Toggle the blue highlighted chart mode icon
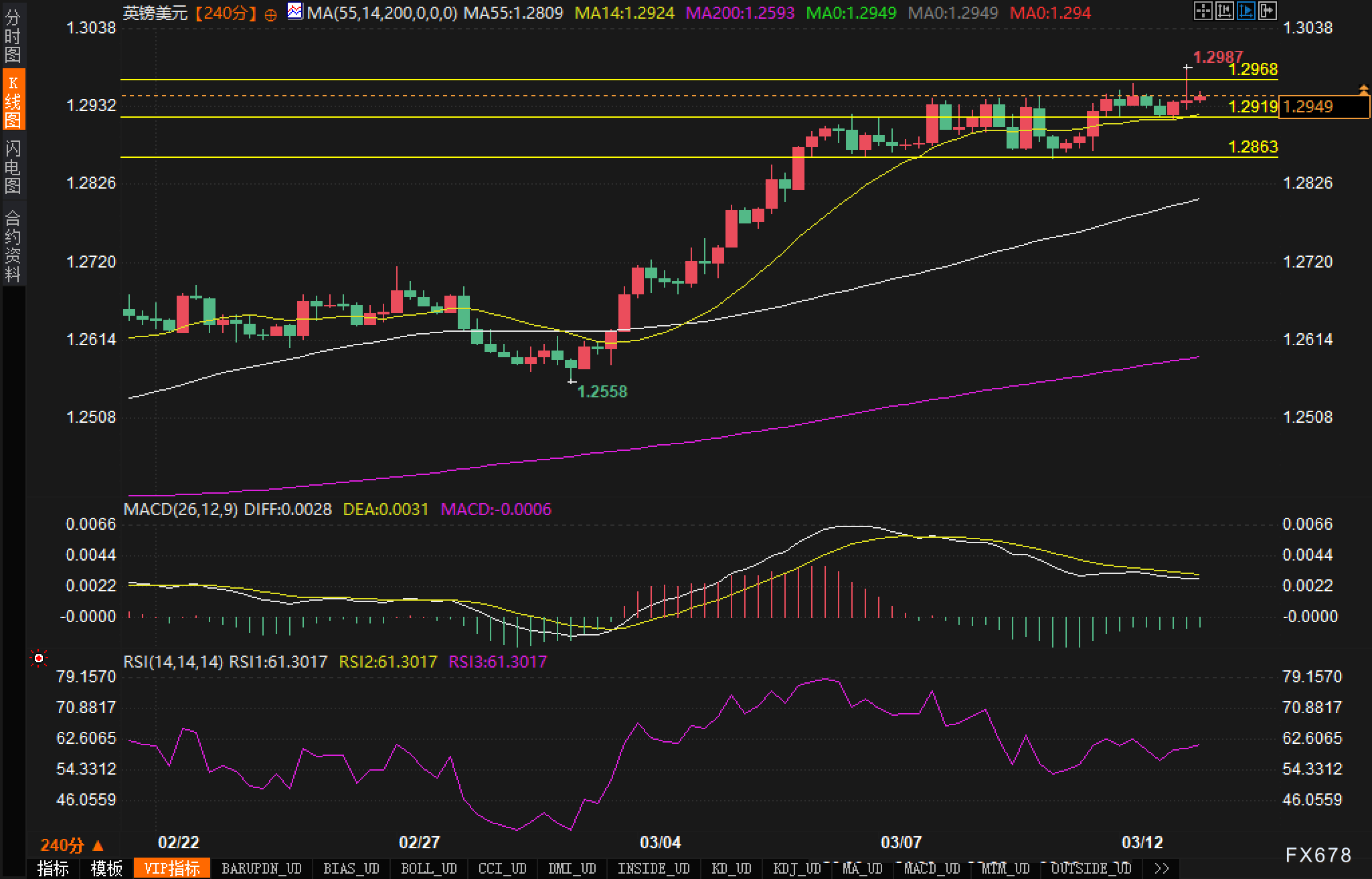The width and height of the screenshot is (1372, 879). coord(1246,10)
